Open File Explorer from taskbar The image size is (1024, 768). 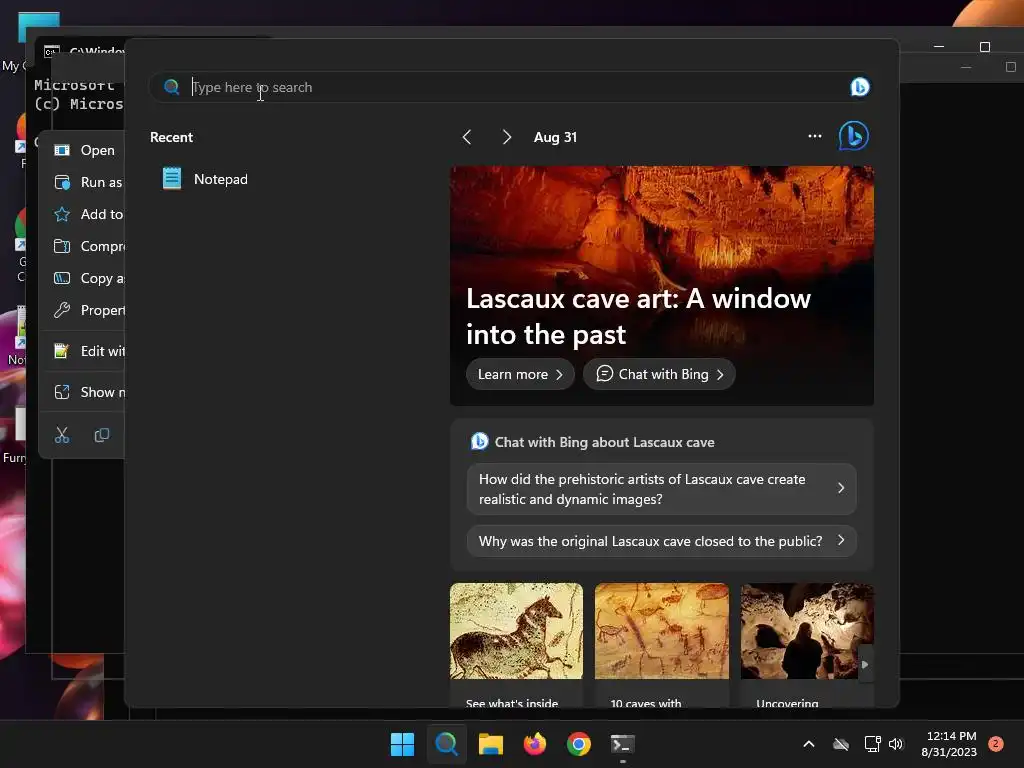pos(490,744)
